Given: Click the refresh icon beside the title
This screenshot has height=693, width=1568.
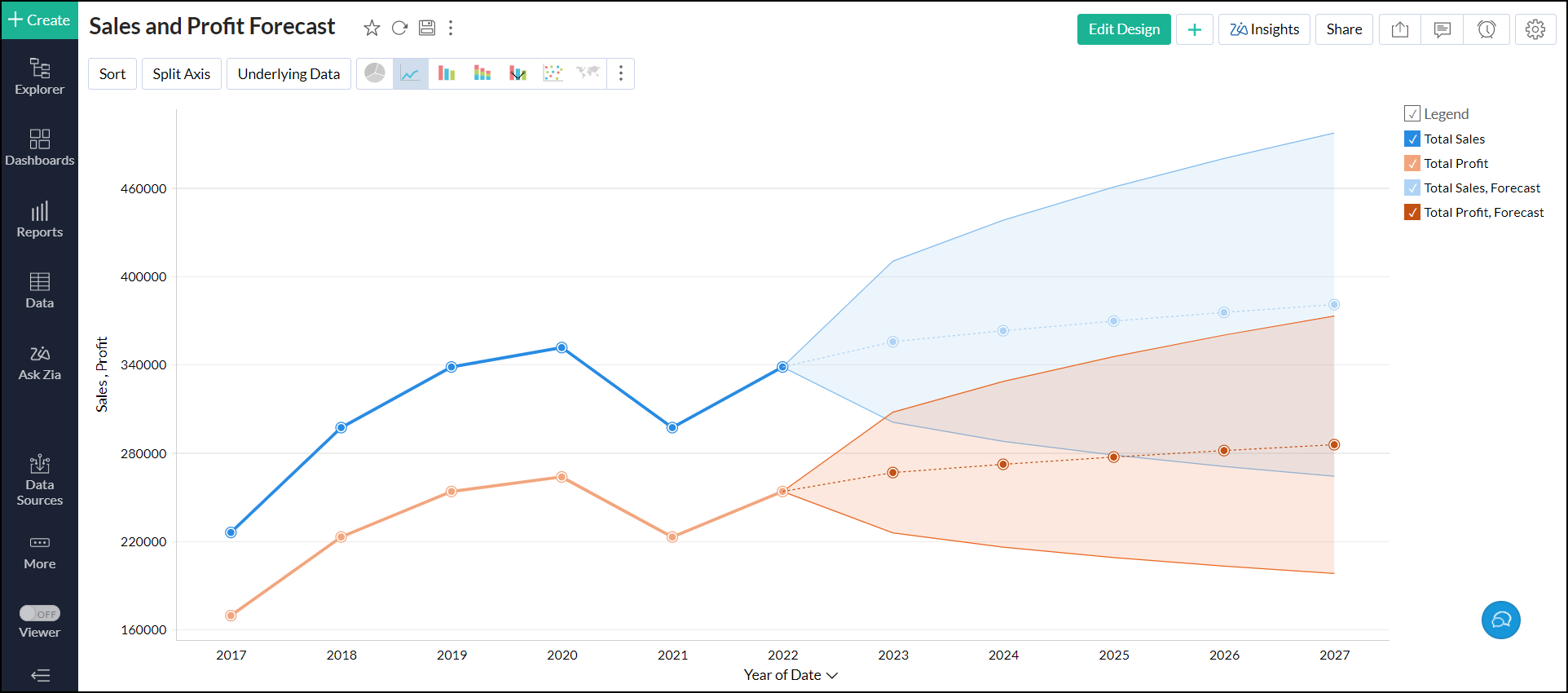Looking at the screenshot, I should 399,29.
